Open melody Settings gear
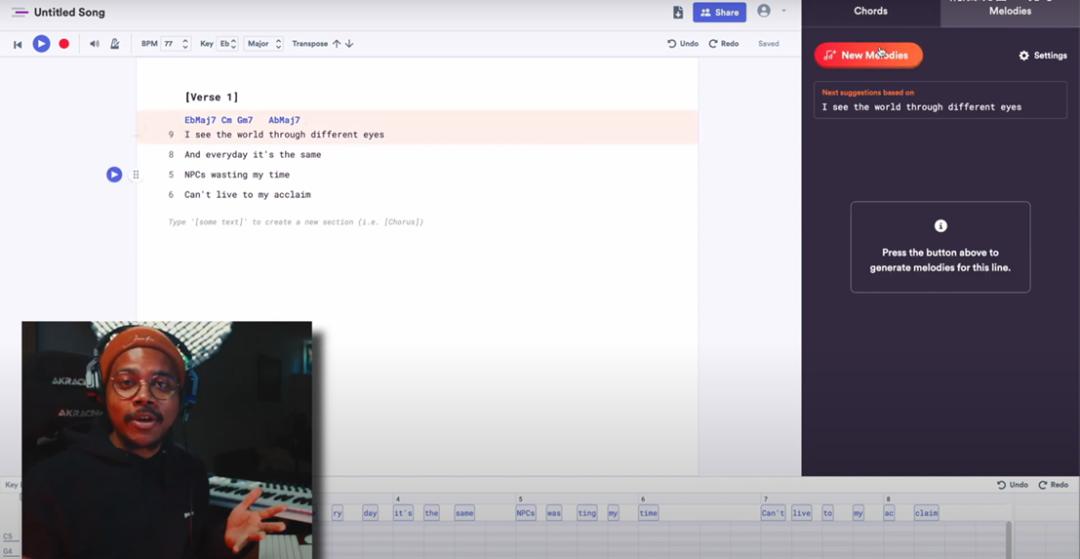Image resolution: width=1080 pixels, height=559 pixels. pyautogui.click(x=1043, y=56)
